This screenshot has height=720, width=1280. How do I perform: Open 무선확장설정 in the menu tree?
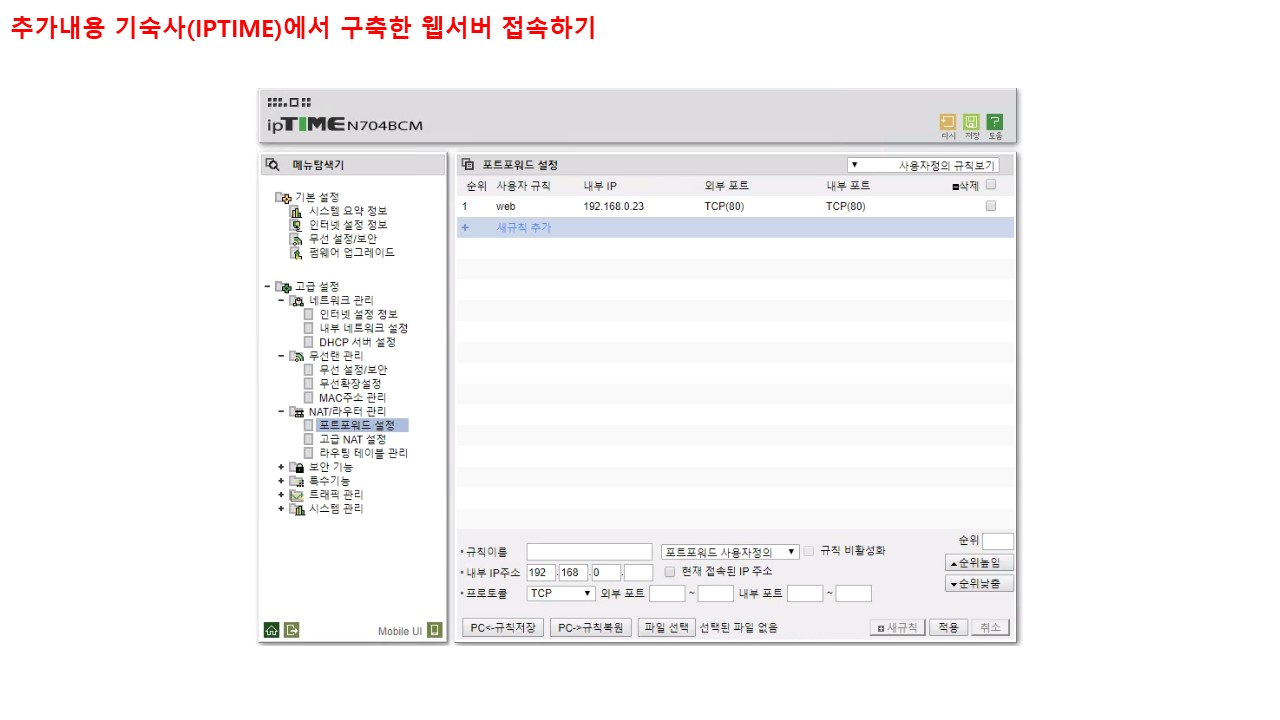pos(350,384)
